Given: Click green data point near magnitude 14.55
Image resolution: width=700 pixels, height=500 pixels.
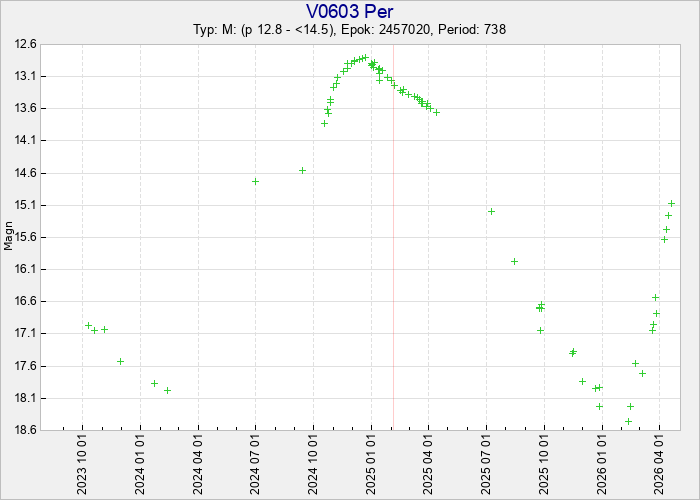Looking at the screenshot, I should (x=302, y=170).
